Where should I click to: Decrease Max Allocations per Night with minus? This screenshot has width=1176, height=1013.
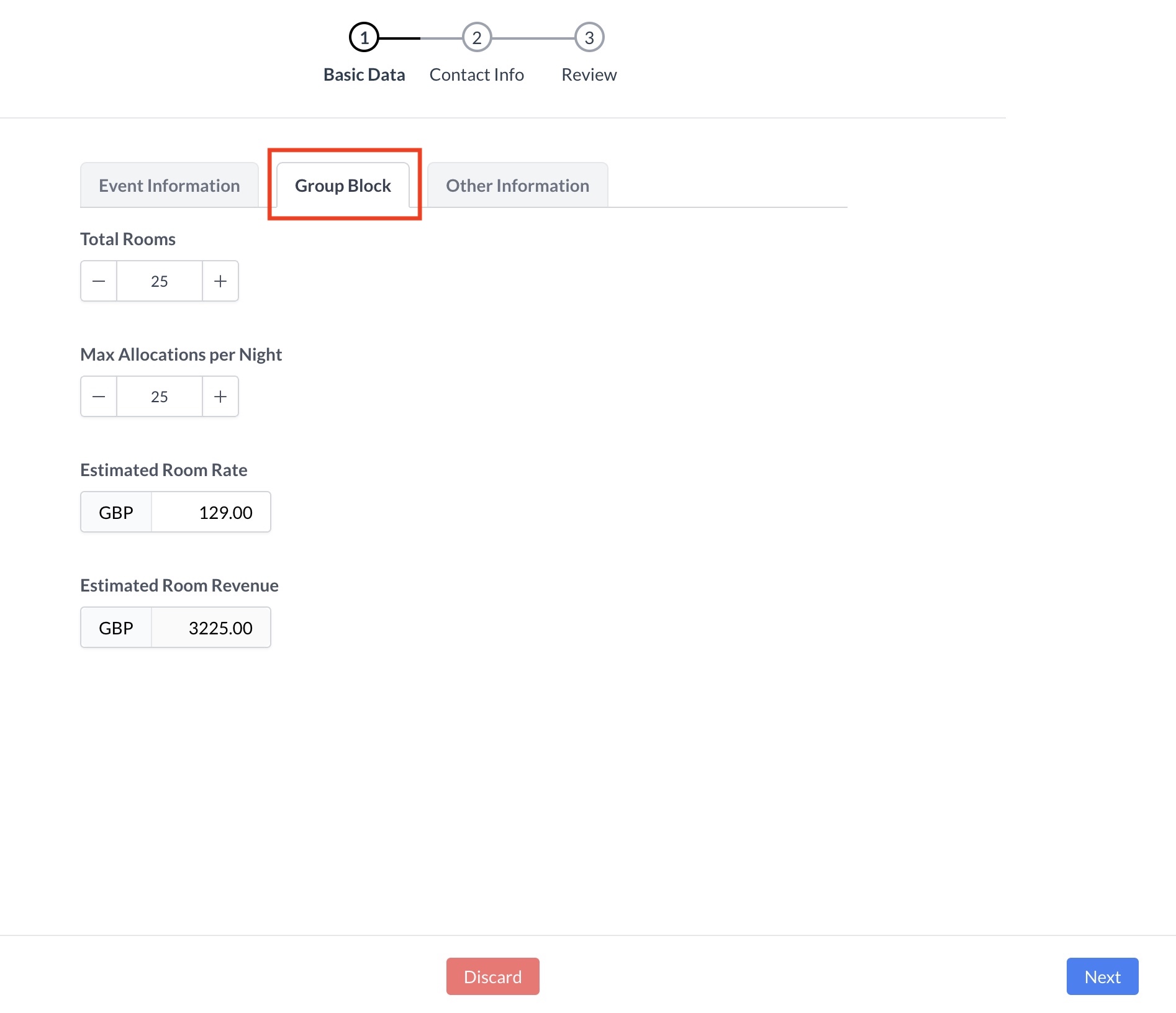(99, 397)
